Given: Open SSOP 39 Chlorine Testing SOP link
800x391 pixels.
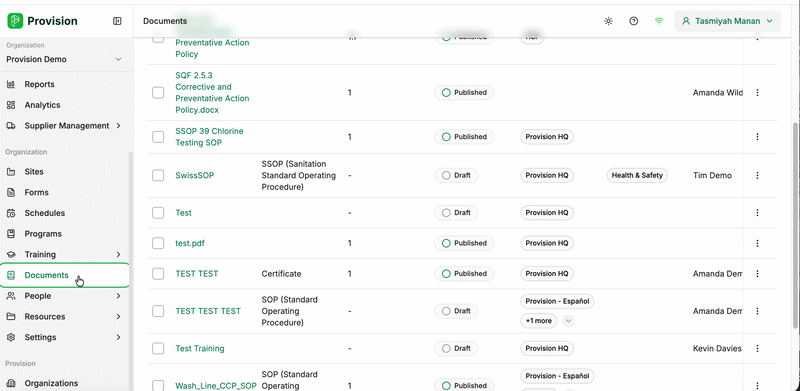Looking at the screenshot, I should click(209, 137).
